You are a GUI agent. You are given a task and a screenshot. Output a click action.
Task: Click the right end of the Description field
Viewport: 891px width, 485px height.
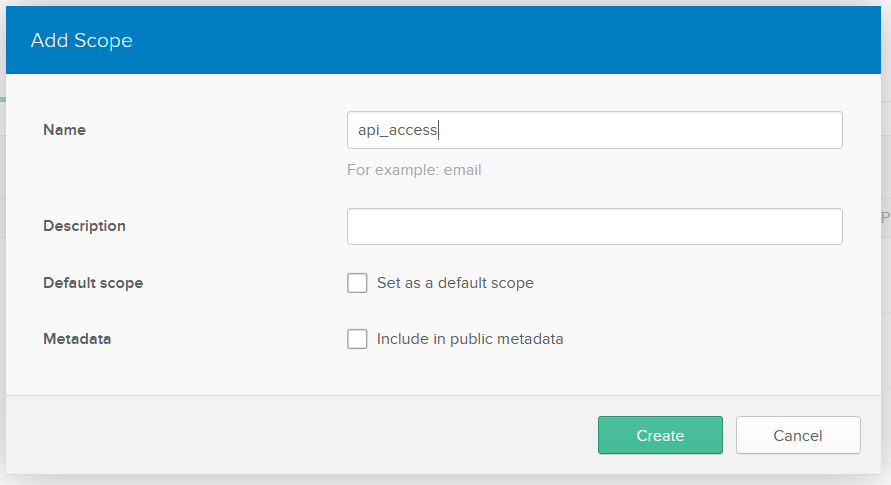click(825, 226)
